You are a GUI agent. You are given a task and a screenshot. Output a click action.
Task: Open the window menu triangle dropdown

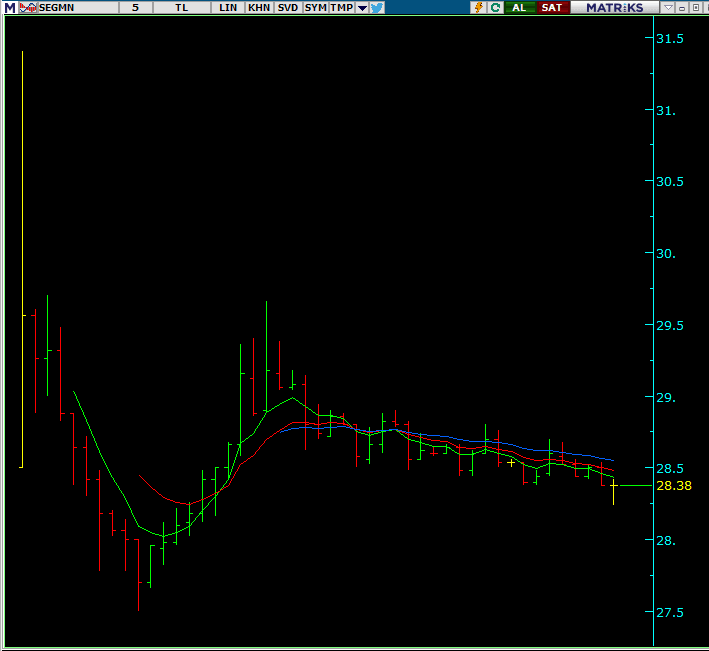click(x=668, y=7)
